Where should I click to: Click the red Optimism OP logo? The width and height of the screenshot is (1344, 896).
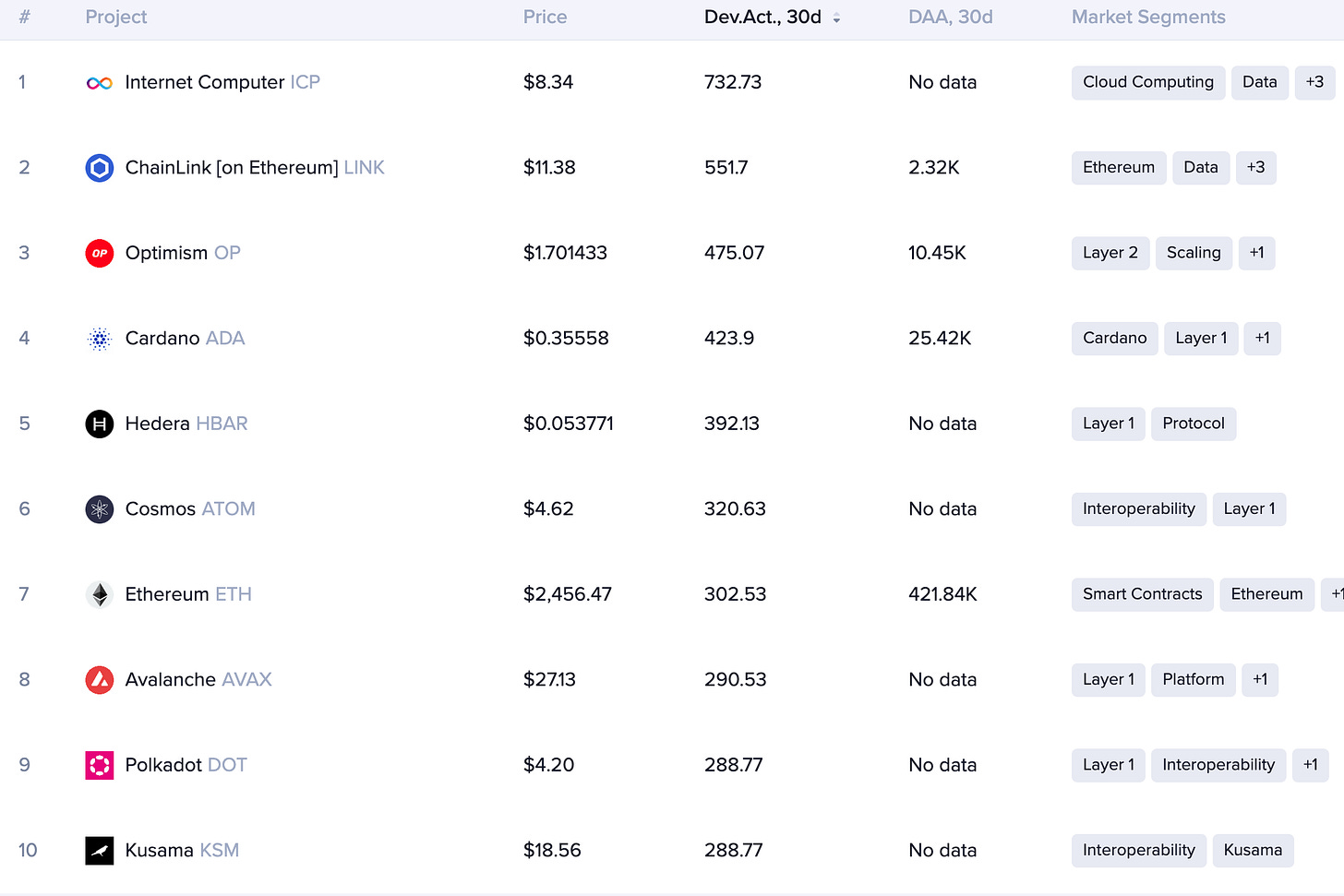point(100,253)
